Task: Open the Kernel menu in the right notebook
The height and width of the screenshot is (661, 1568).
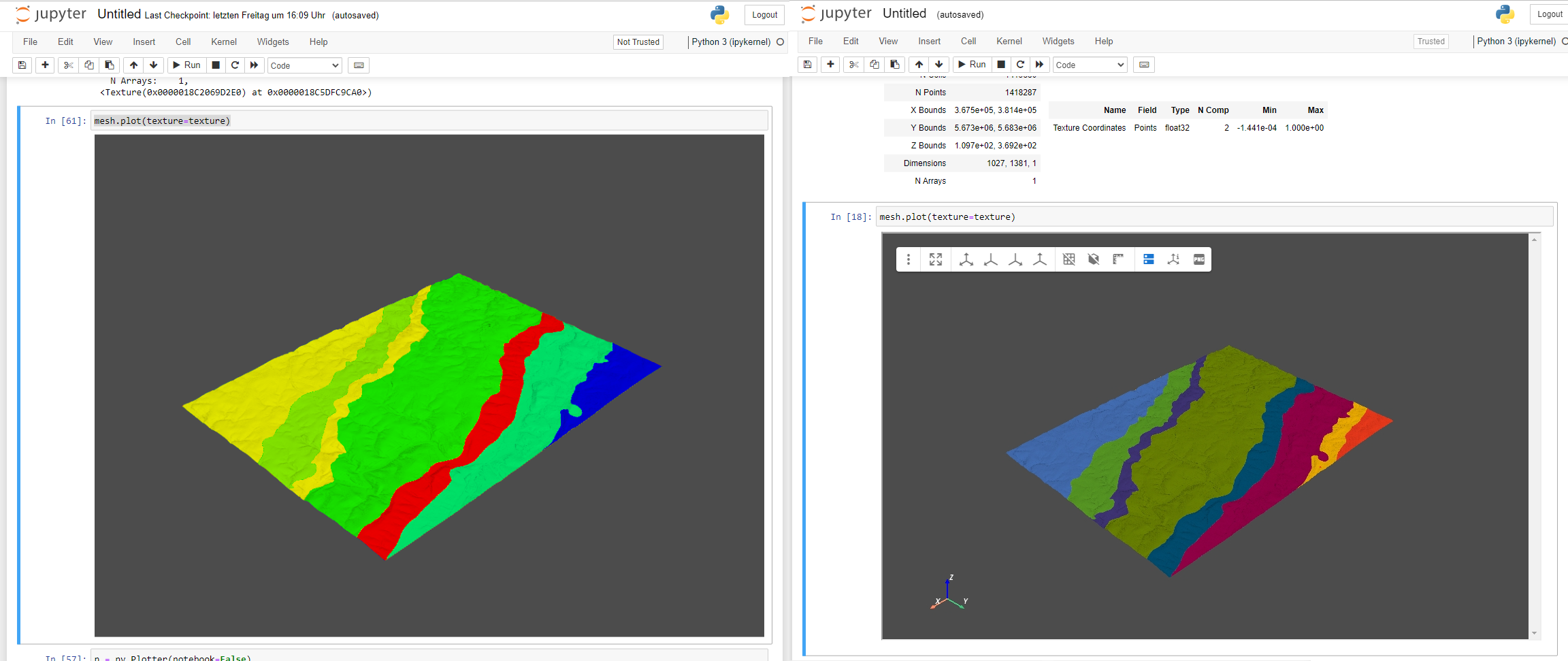Action: pyautogui.click(x=1009, y=42)
